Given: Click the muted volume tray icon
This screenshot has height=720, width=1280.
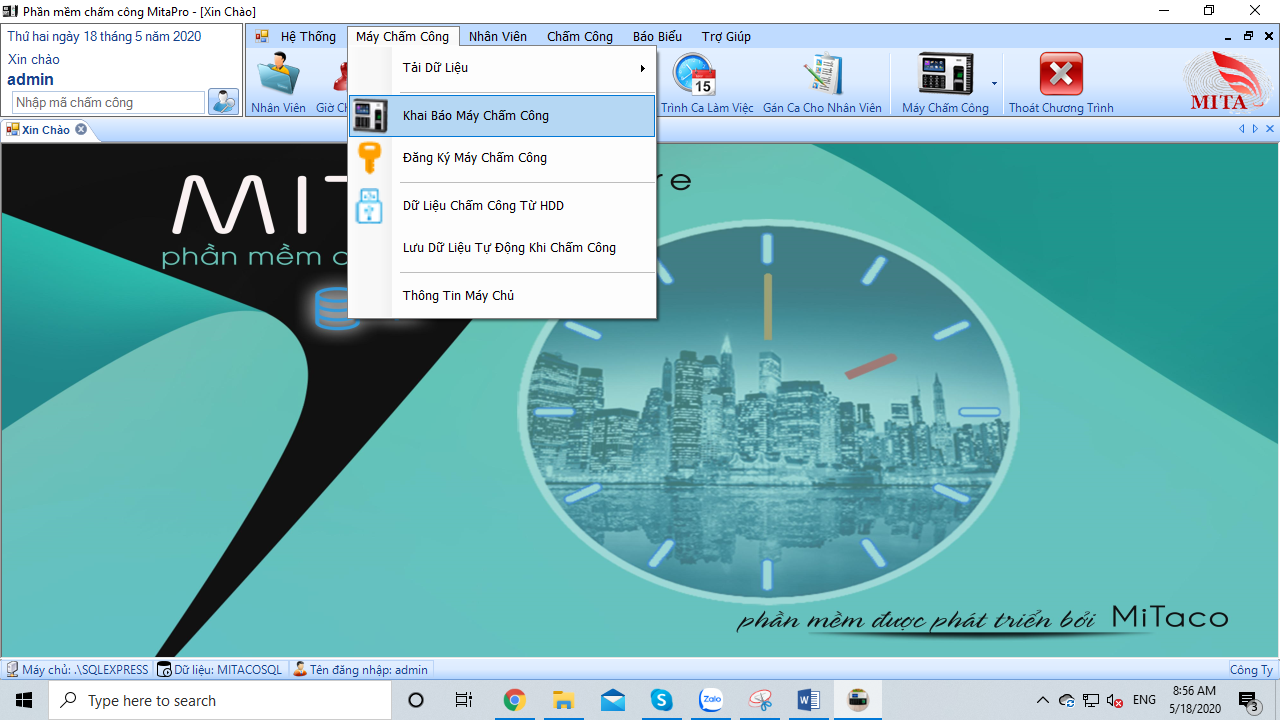Looking at the screenshot, I should coord(1114,700).
